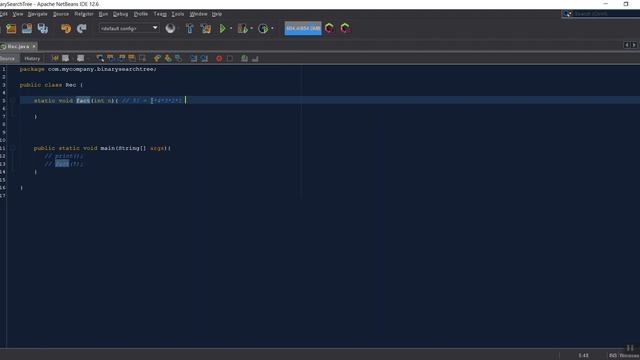The image size is (640, 360).
Task: Click the Redo arrow icon
Action: (82, 28)
